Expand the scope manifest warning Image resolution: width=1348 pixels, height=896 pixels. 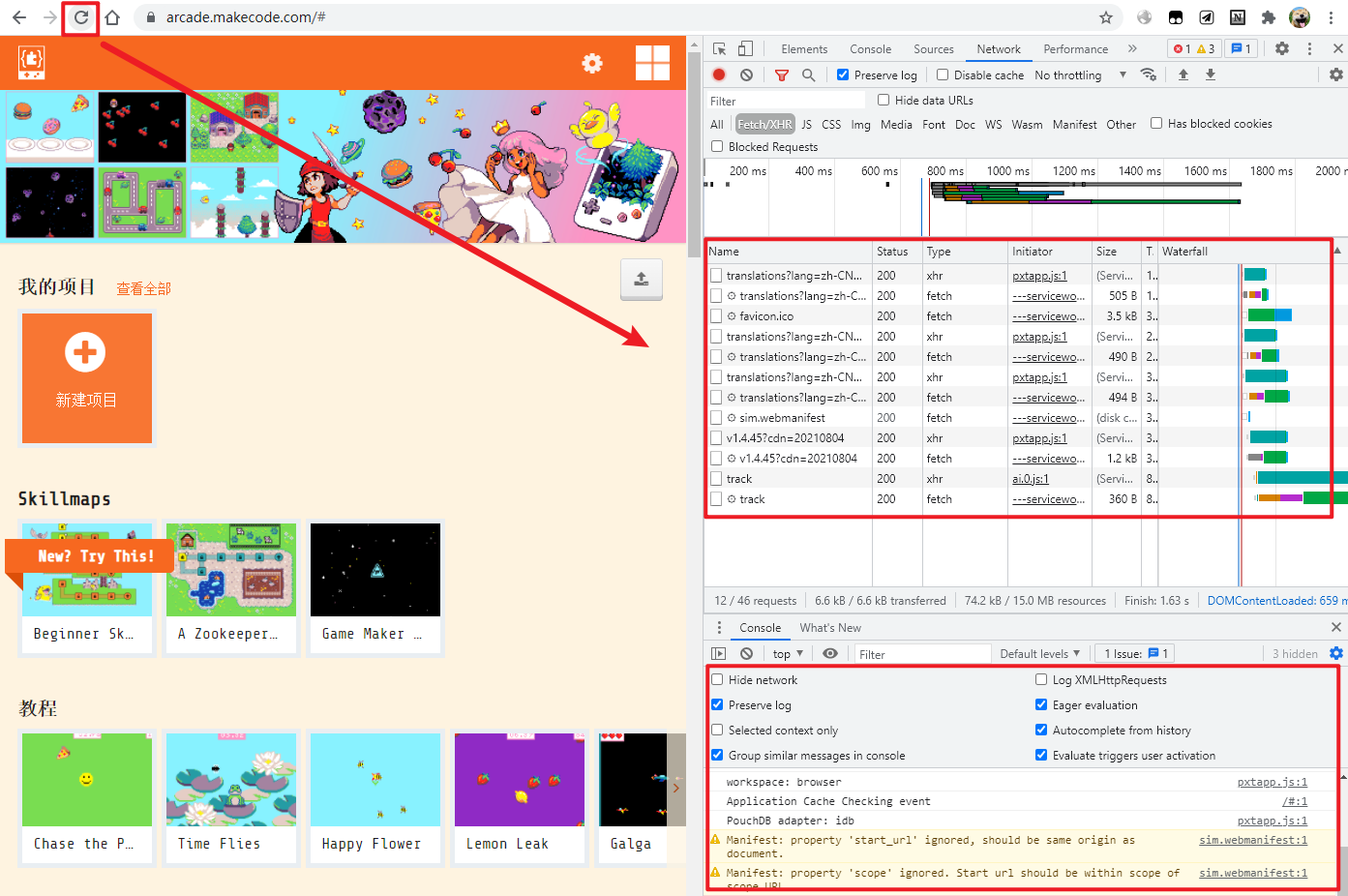point(716,873)
